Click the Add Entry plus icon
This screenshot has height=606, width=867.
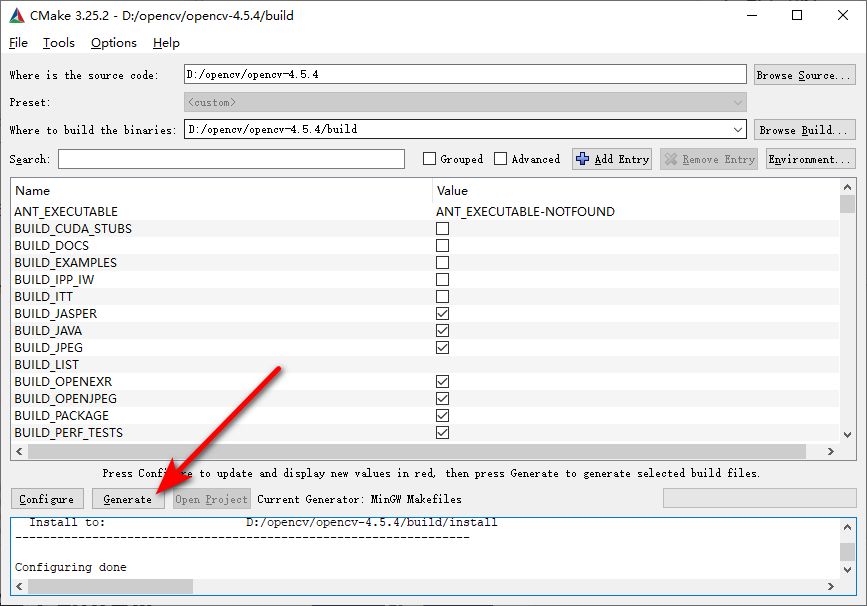coord(582,159)
